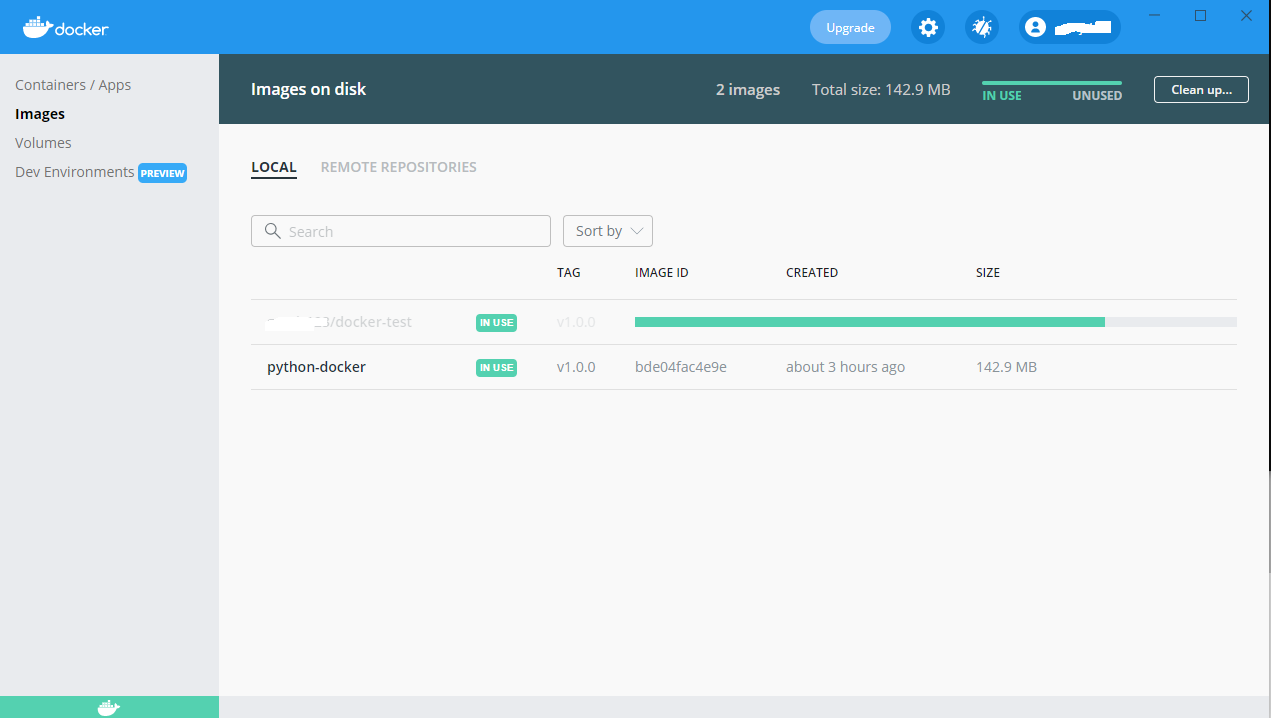The image size is (1271, 718).
Task: Open the user account profile button
Action: click(1069, 27)
